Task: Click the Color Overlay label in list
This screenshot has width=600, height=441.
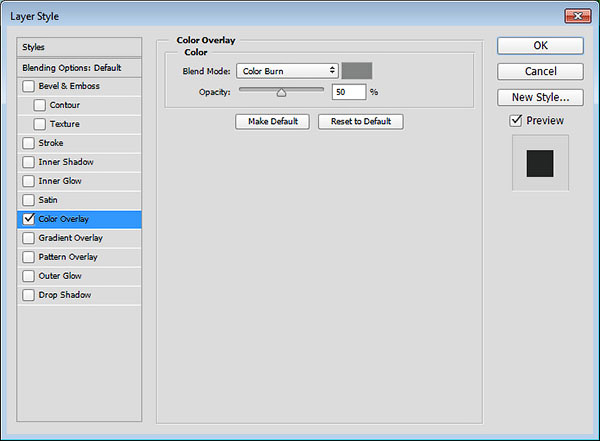Action: tap(64, 219)
